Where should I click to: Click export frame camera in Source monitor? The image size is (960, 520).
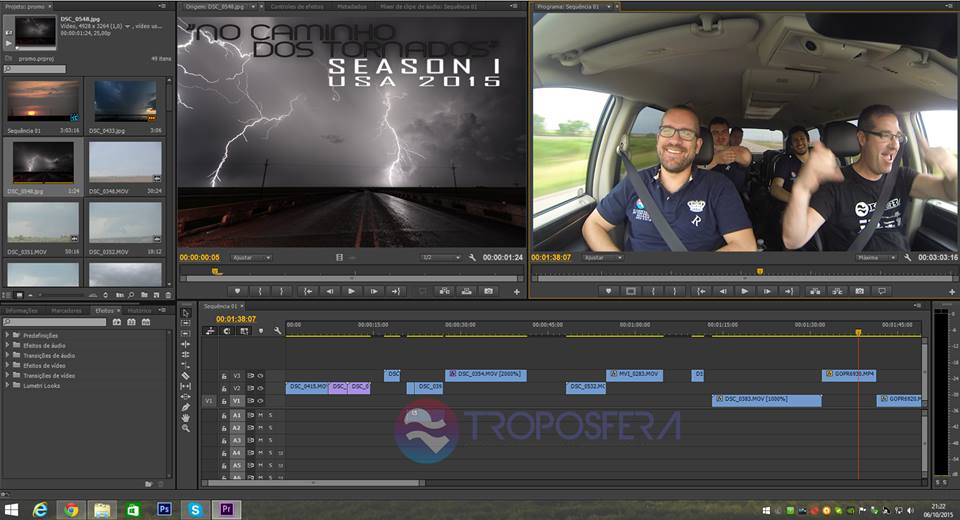489,292
